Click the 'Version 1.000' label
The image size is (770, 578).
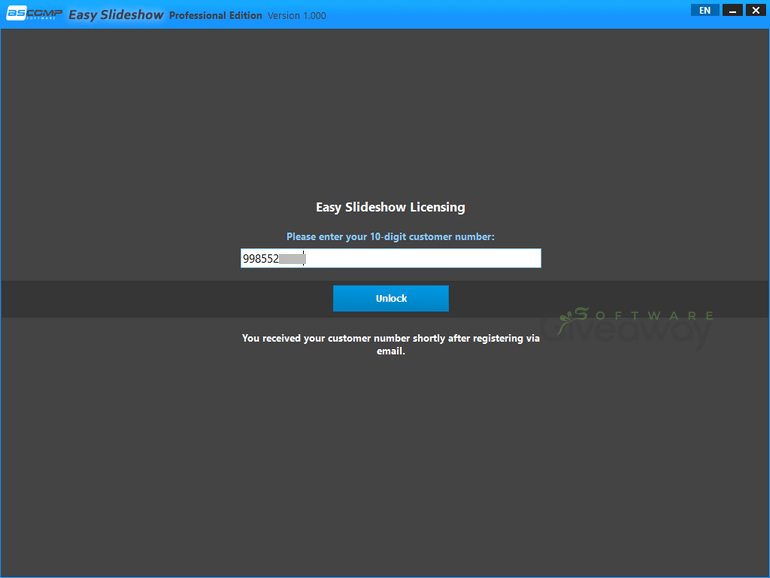point(297,16)
